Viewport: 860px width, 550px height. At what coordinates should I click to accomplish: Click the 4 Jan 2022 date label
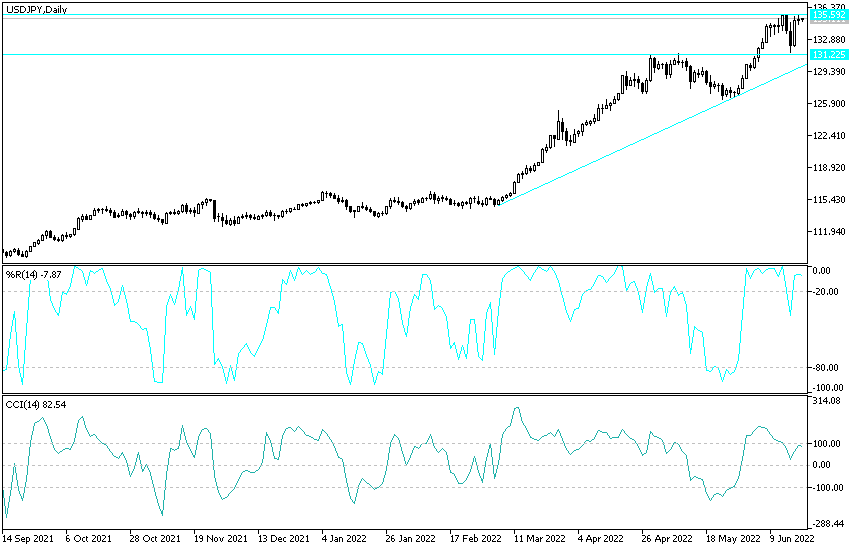coord(344,538)
